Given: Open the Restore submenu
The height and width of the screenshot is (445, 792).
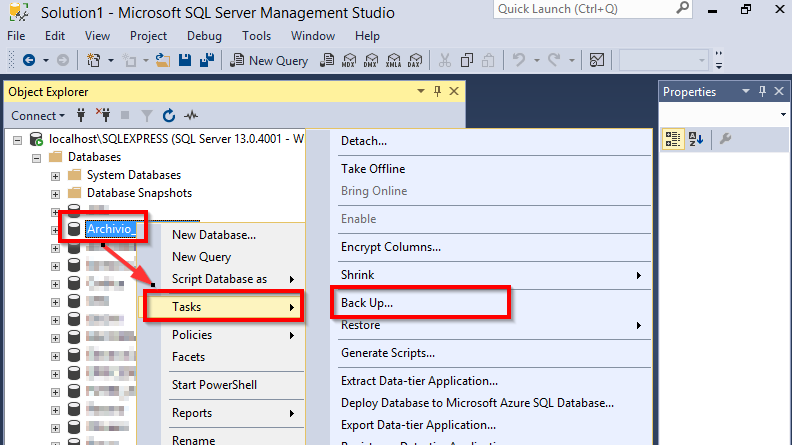Looking at the screenshot, I should point(491,325).
